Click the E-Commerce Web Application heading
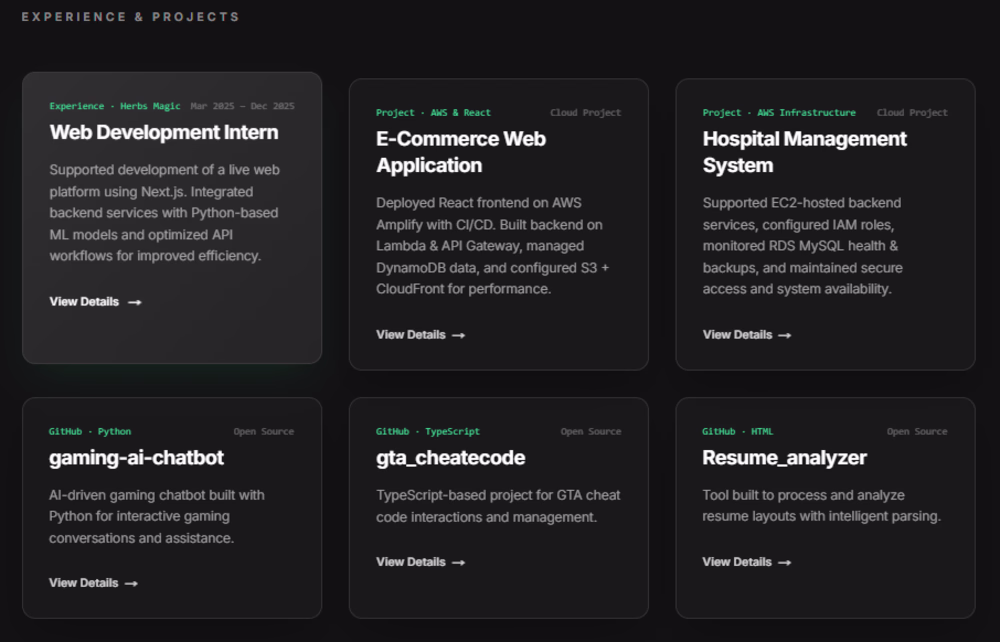The image size is (1000, 642). 461,152
